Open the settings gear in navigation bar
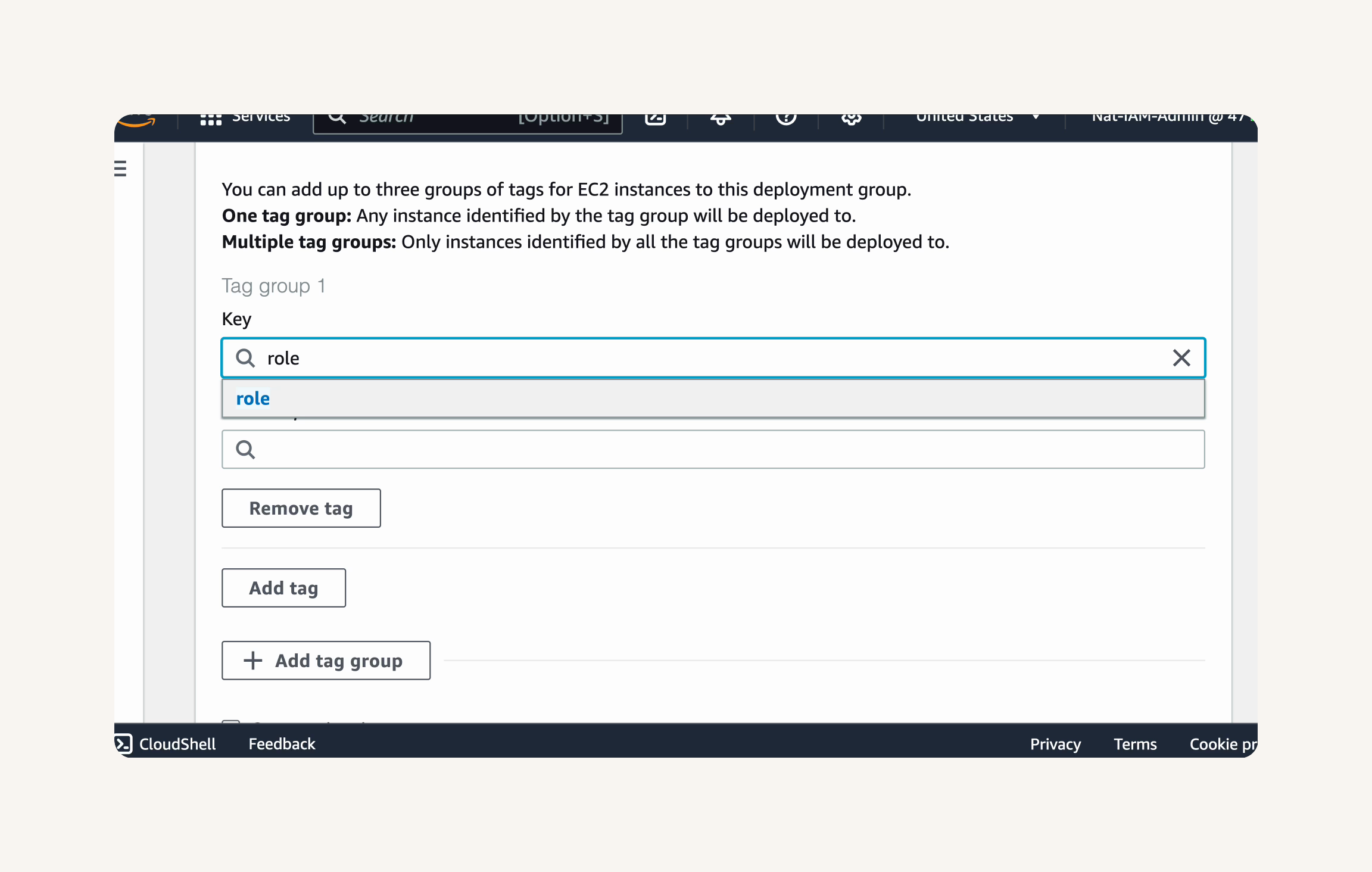1372x872 pixels. (x=852, y=119)
